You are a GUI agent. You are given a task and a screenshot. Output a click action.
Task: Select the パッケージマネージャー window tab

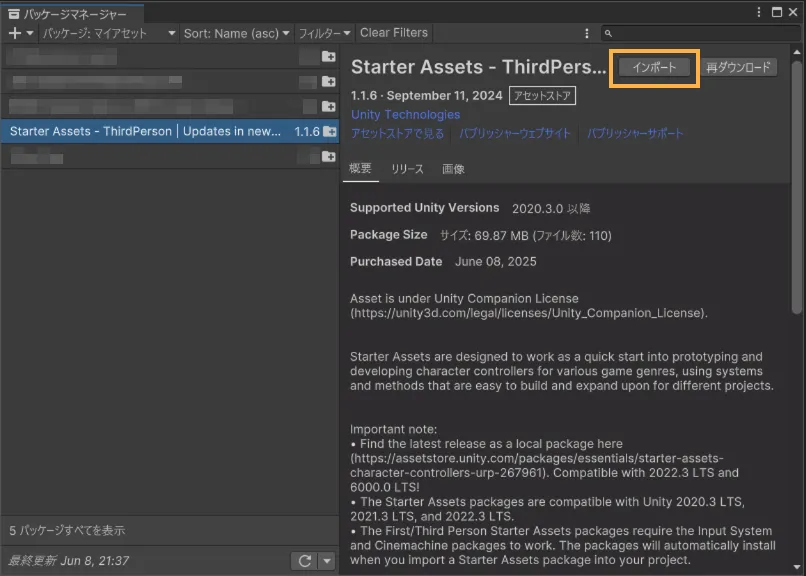point(72,14)
